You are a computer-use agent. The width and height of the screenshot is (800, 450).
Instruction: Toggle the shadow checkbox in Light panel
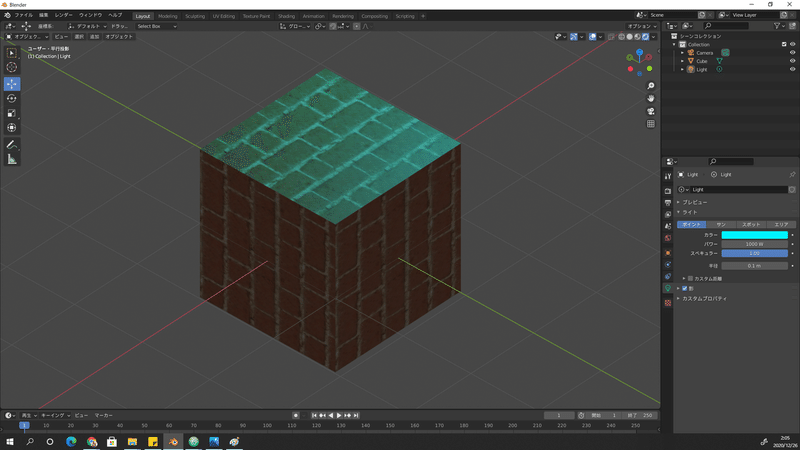(x=685, y=288)
